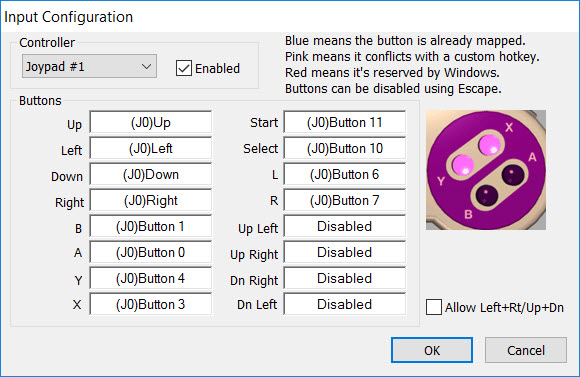Click the OK button
580x377 pixels.
tap(432, 350)
